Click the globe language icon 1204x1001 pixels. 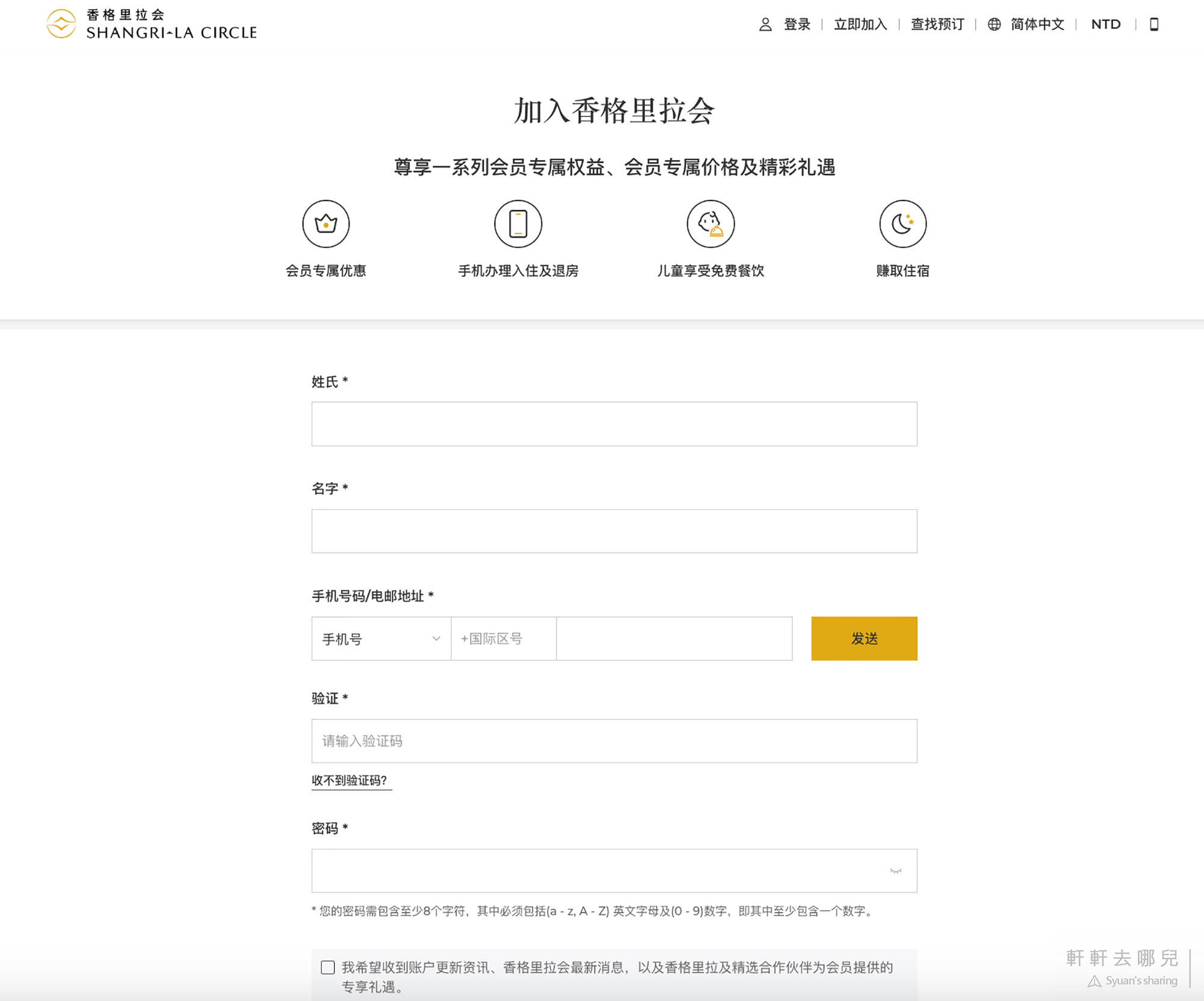coord(995,25)
